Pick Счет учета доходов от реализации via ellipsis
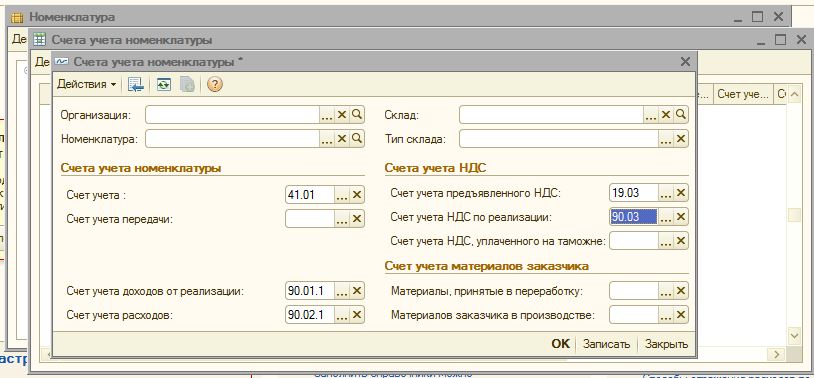Viewport: 814px width, 378px height. (x=342, y=291)
